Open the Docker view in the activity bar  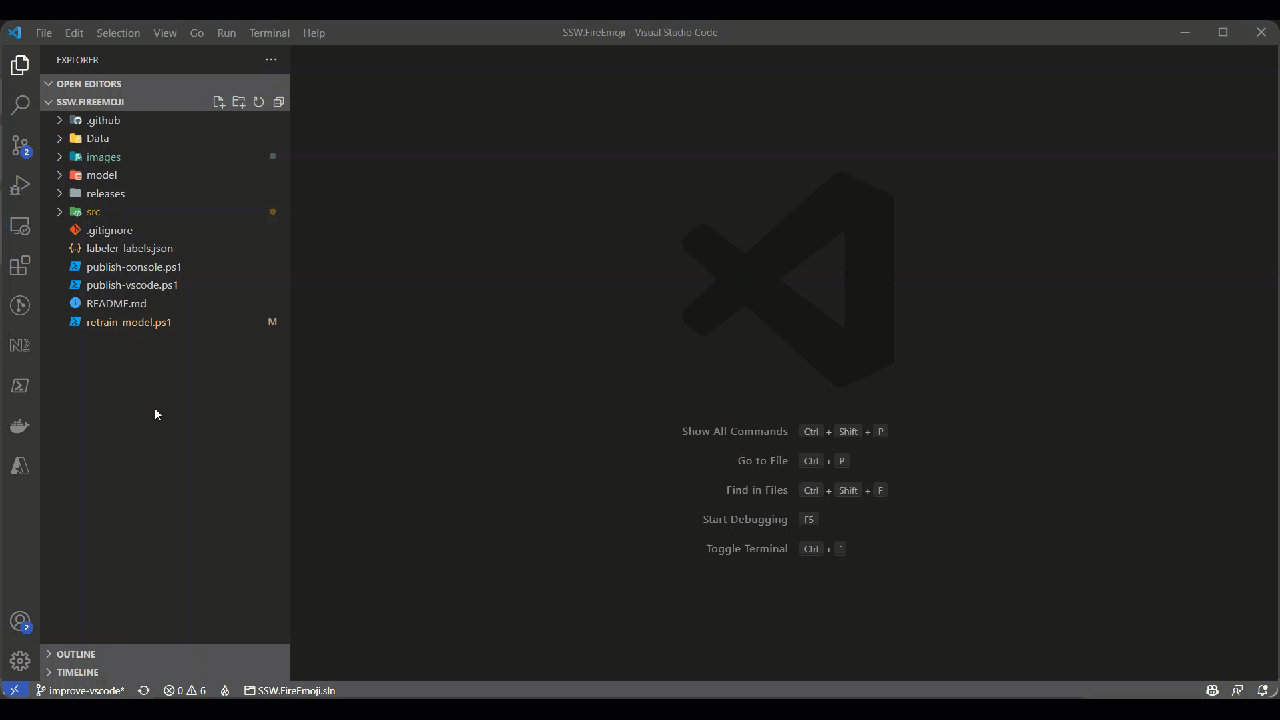20,426
